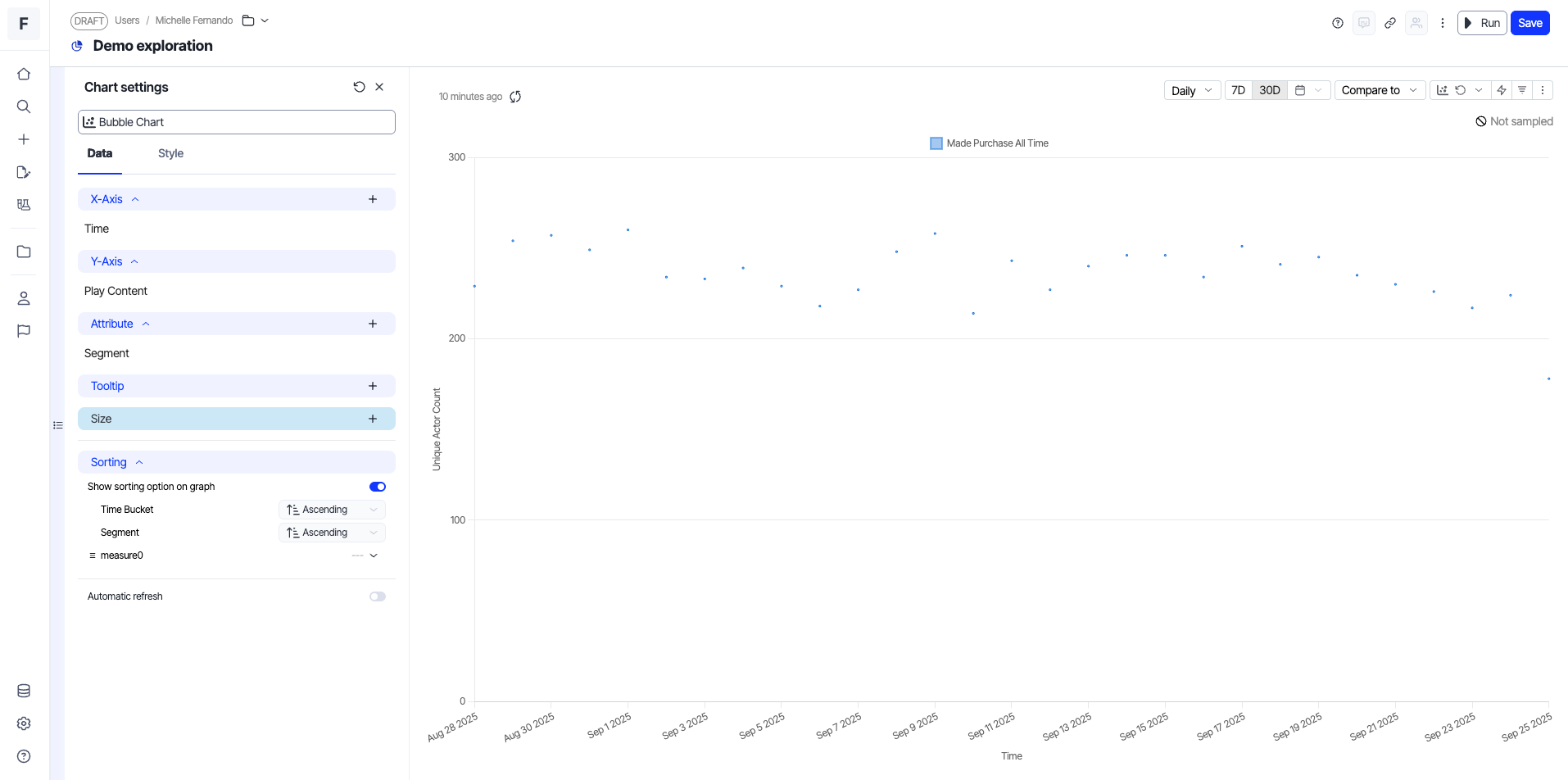This screenshot has width=1568, height=780.
Task: Change Time Bucket sorting Ascending dropdown
Action: pos(332,510)
